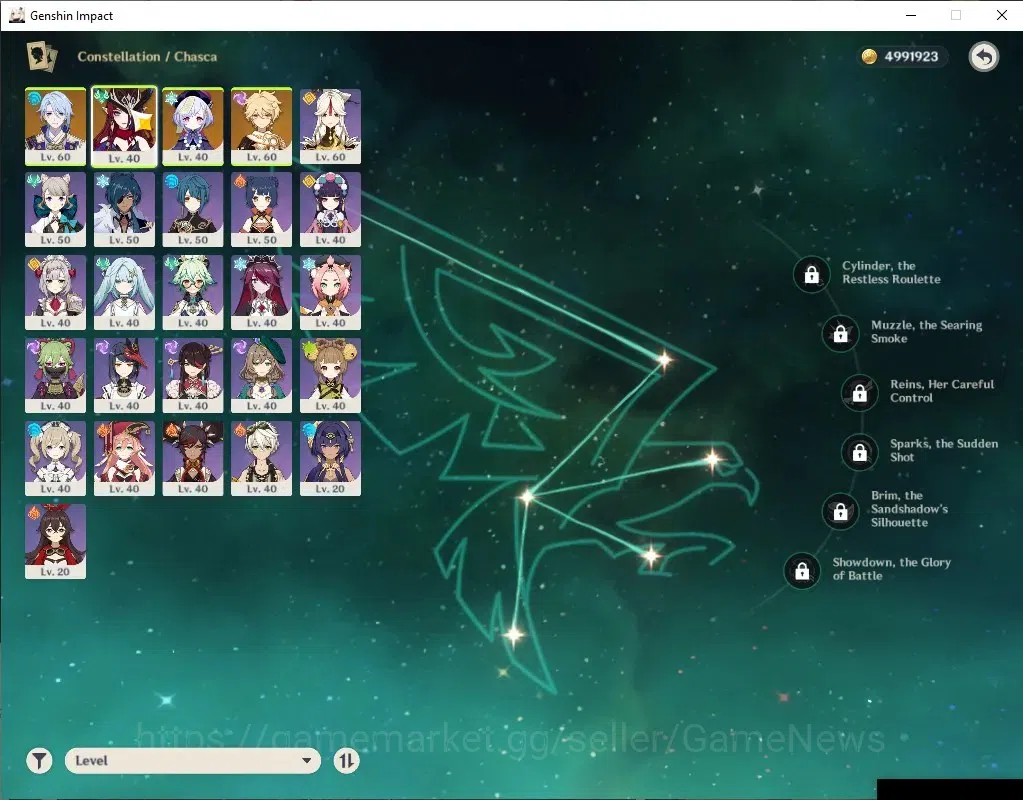1023x800 pixels.
Task: Select Yanfei's pink-haired Lv. 40 portrait
Action: coord(124,458)
